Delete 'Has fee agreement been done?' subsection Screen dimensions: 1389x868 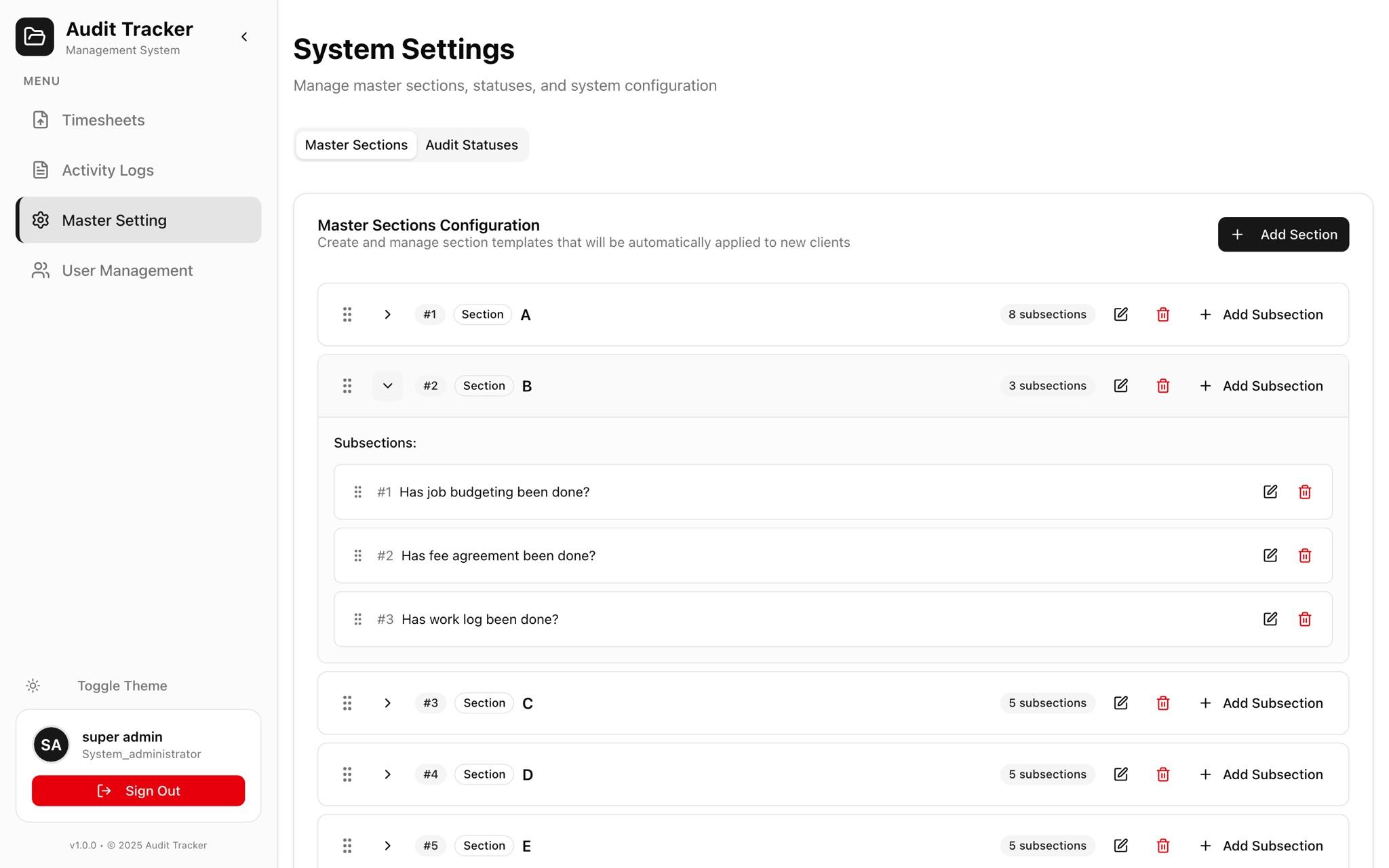(x=1304, y=555)
